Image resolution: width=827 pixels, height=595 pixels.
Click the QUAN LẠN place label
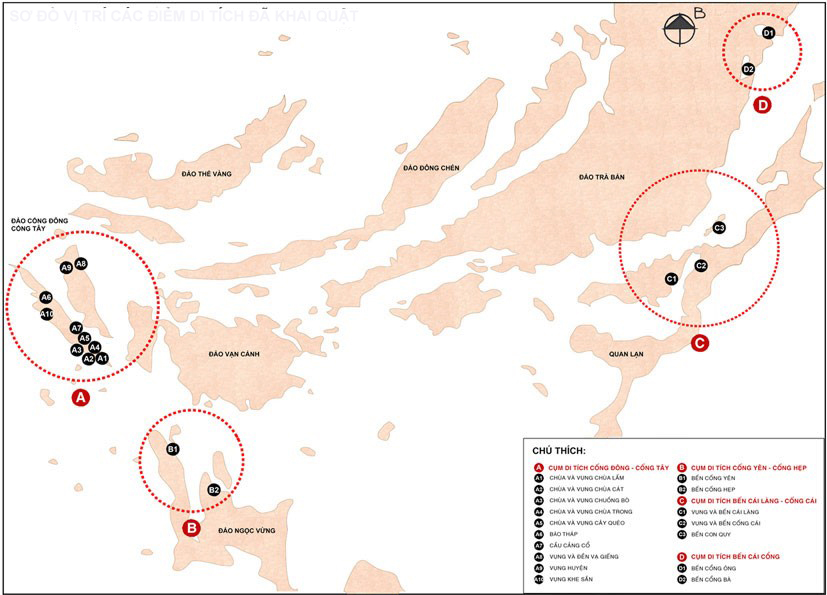pyautogui.click(x=629, y=354)
